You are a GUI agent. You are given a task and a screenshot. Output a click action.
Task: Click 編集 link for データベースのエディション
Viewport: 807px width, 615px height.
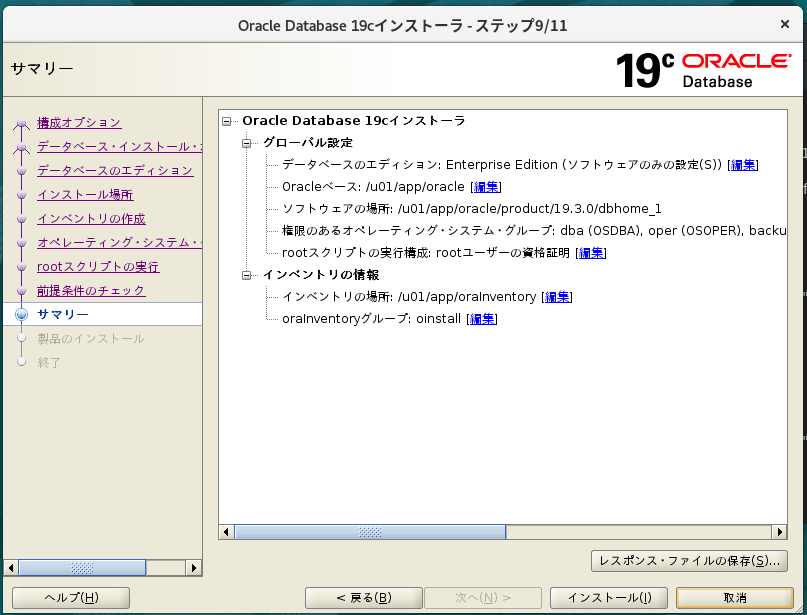[743, 165]
